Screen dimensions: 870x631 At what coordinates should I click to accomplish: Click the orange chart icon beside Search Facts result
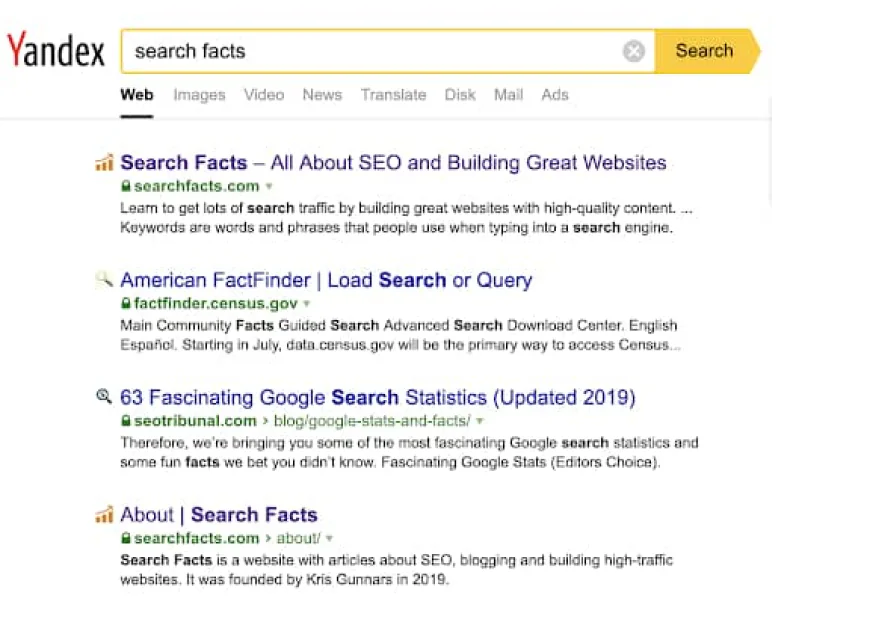point(104,161)
